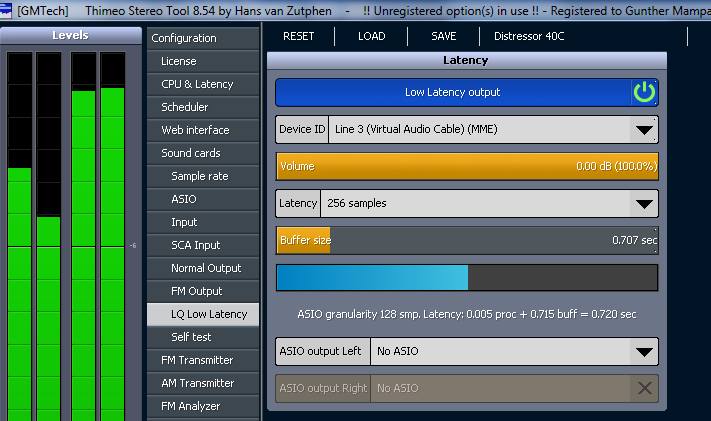
Task: Click the Levels panel header
Action: coord(71,35)
